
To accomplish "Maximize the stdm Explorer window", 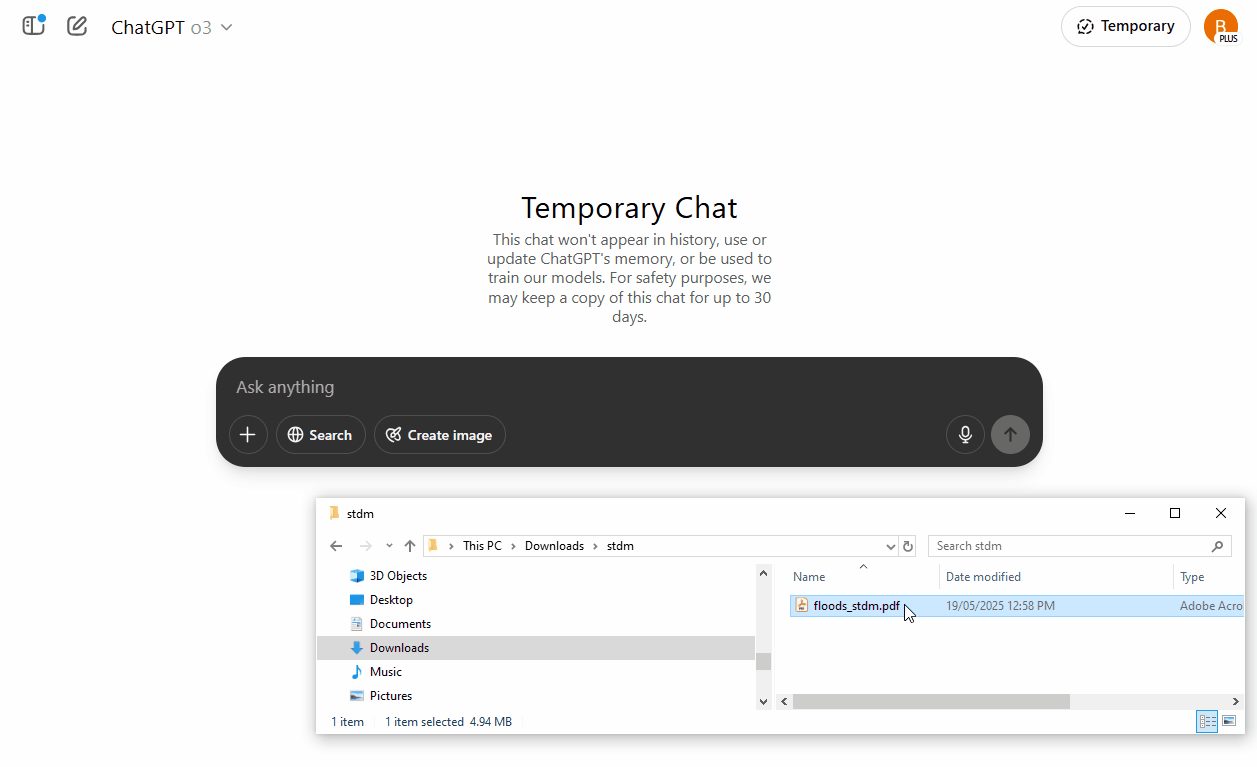I will (1175, 513).
